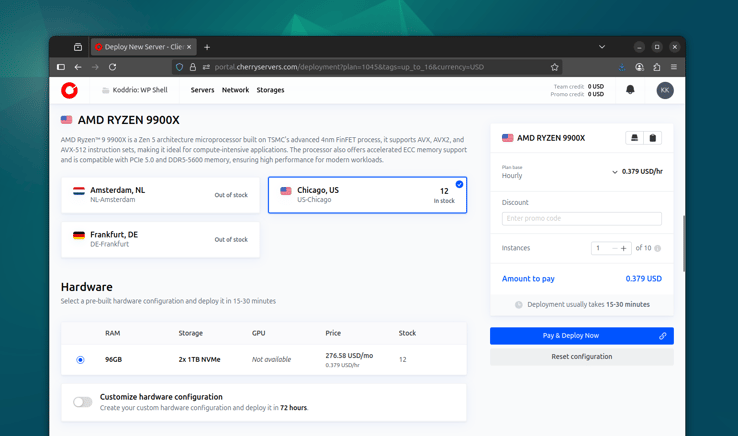Enable Customize hardware configuration toggle
Viewport: 738px width, 436px height.
[x=82, y=402]
